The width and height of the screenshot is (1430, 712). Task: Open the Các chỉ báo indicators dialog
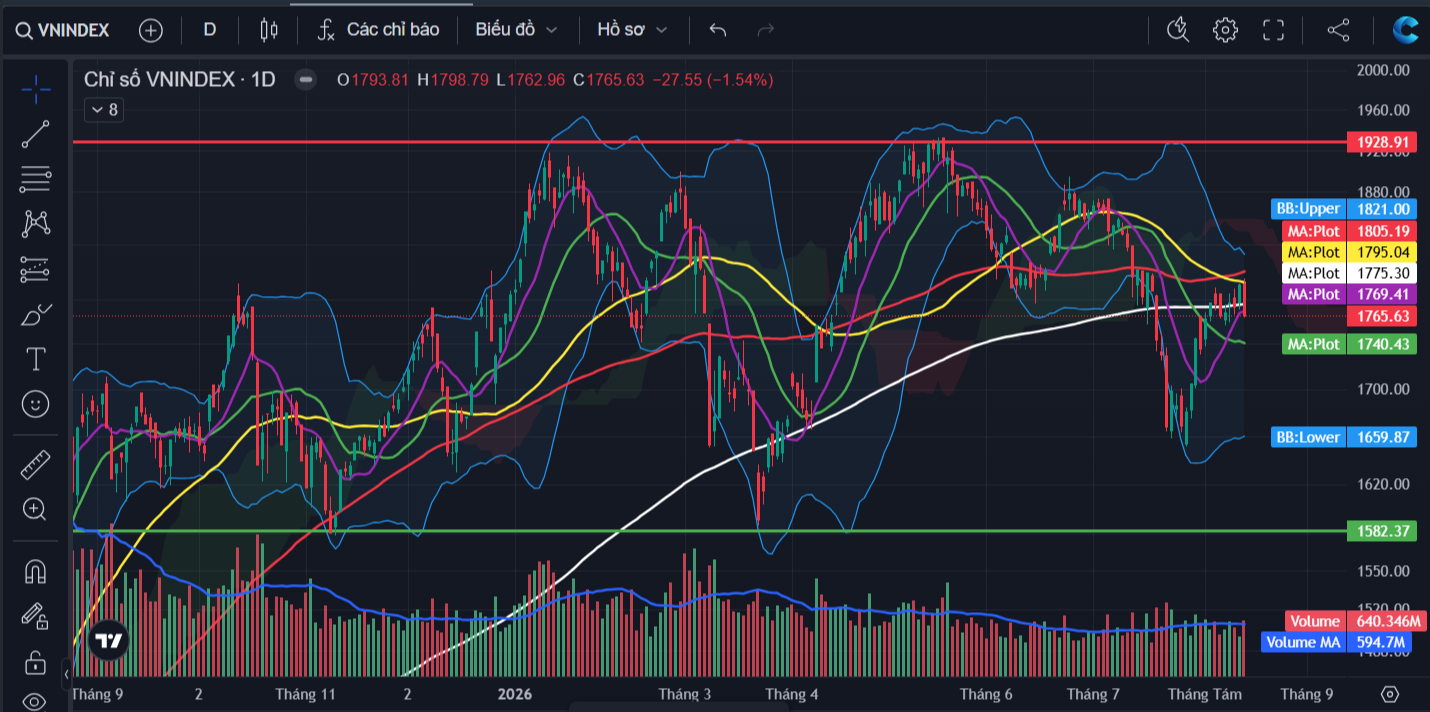coord(378,30)
